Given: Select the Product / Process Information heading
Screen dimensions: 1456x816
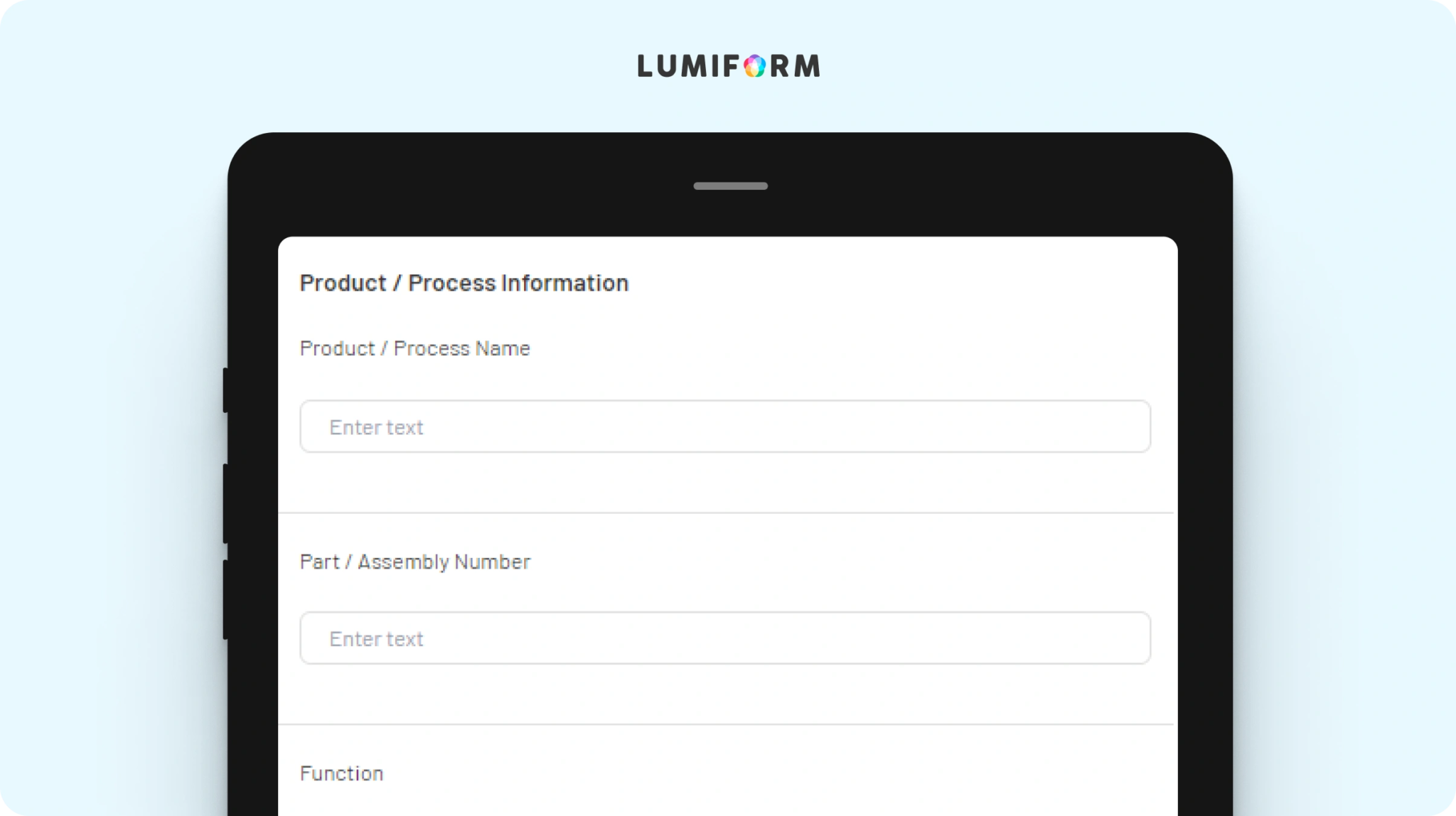Looking at the screenshot, I should tap(464, 283).
